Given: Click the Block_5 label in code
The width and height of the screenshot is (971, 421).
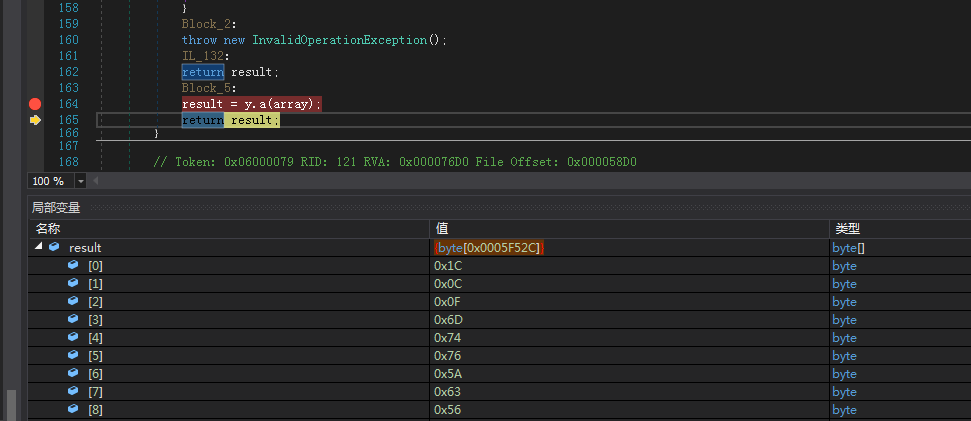Looking at the screenshot, I should [206, 87].
